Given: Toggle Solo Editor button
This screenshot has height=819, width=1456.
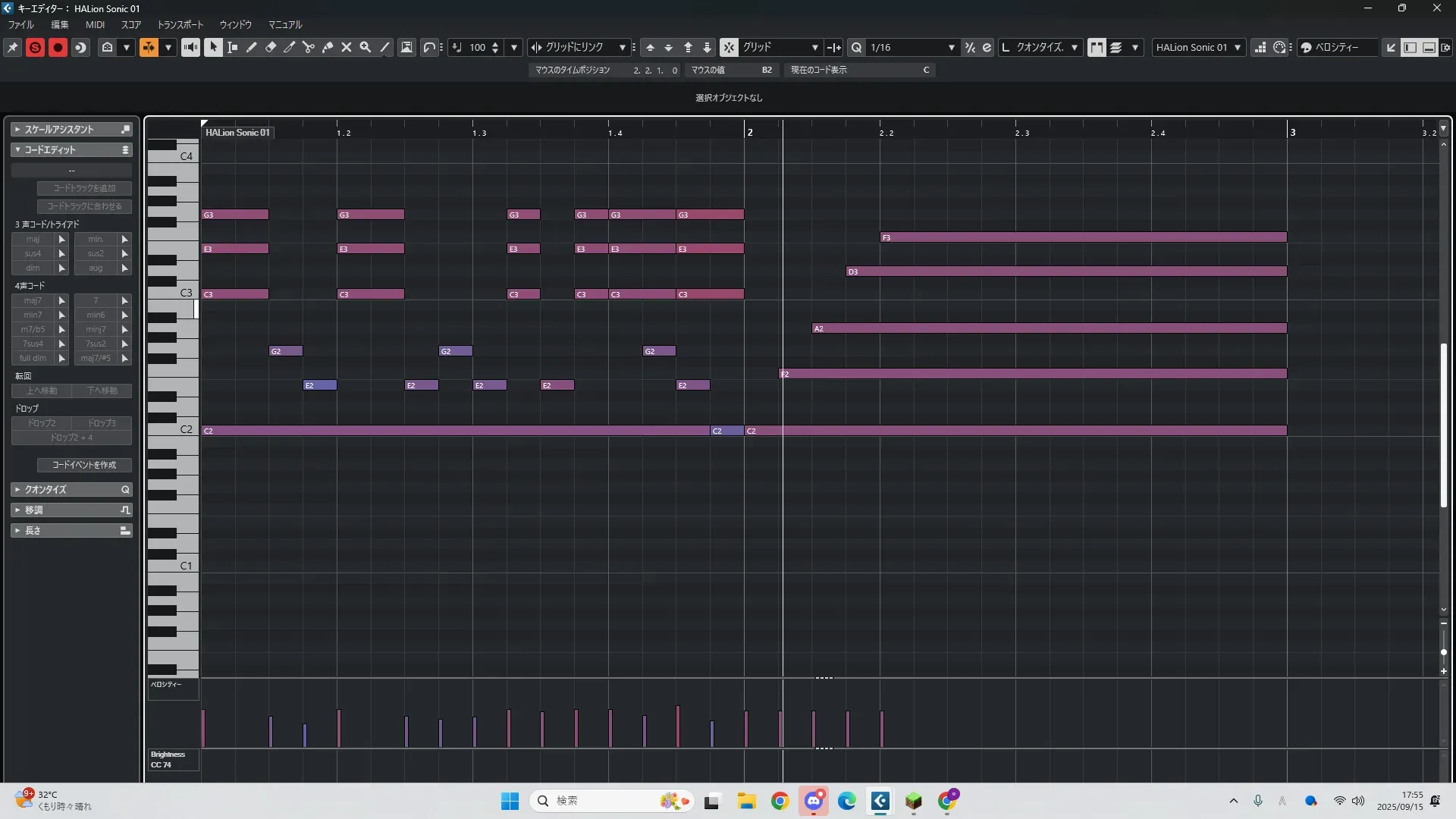Looking at the screenshot, I should pos(35,47).
